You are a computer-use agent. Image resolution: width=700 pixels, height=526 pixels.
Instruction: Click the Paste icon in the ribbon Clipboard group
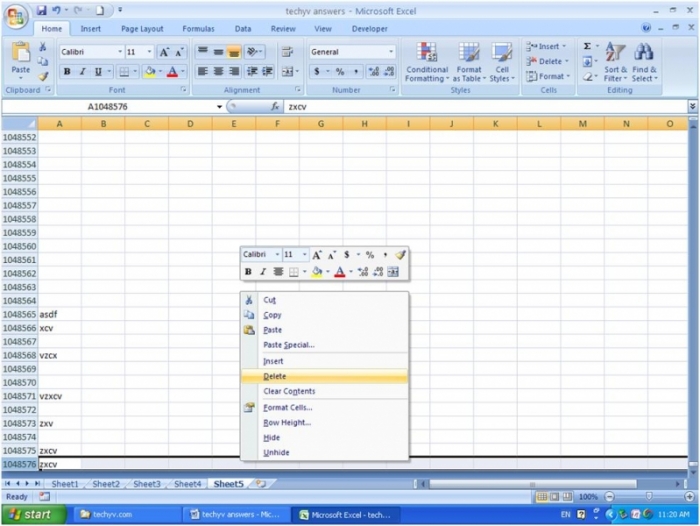click(x=20, y=56)
